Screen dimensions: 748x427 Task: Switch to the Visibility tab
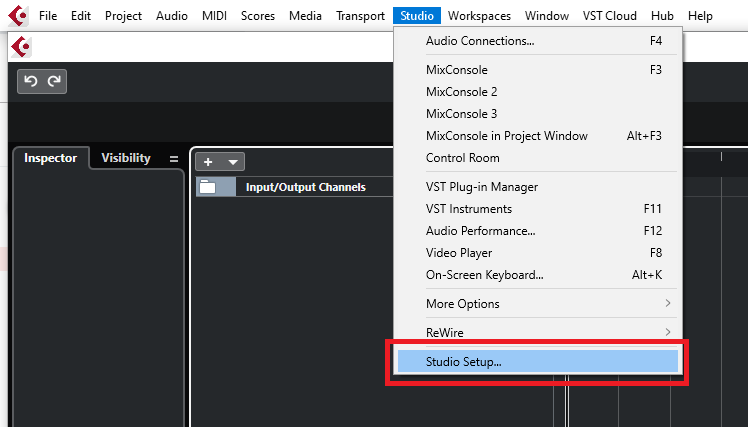[126, 158]
